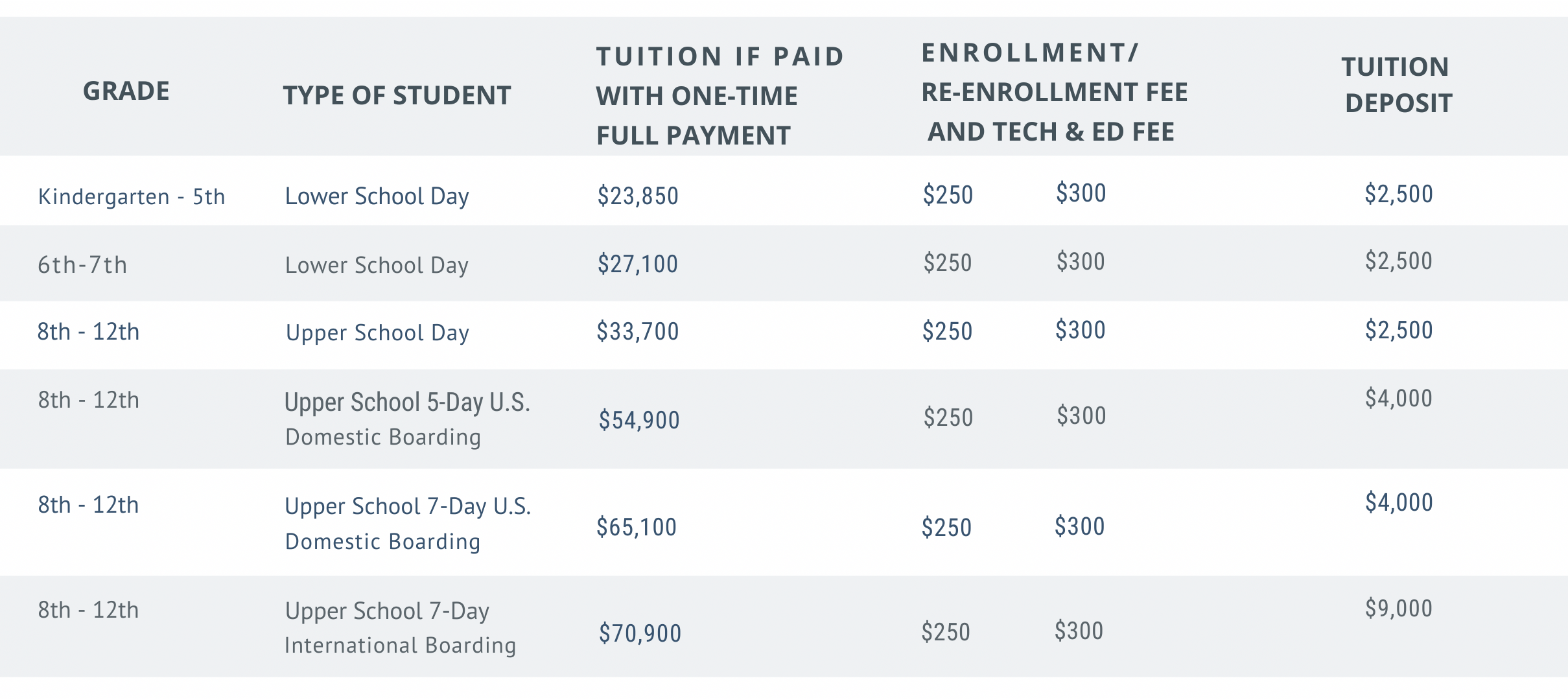
Task: Select the TUITION DEPOSIT column header
Action: (x=1397, y=85)
